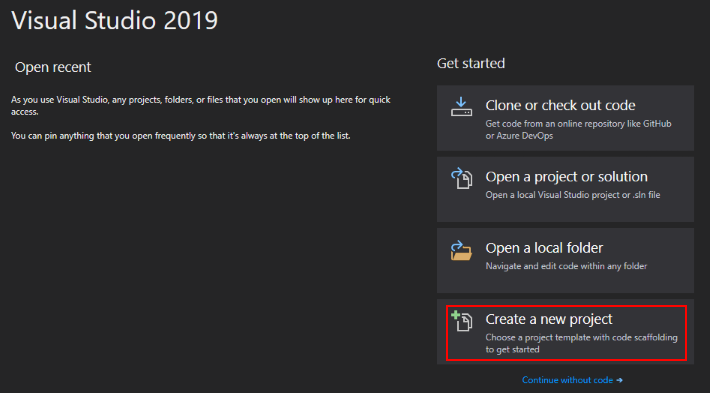Click the Open a project or solution icon
This screenshot has height=393, width=710.
click(x=461, y=178)
